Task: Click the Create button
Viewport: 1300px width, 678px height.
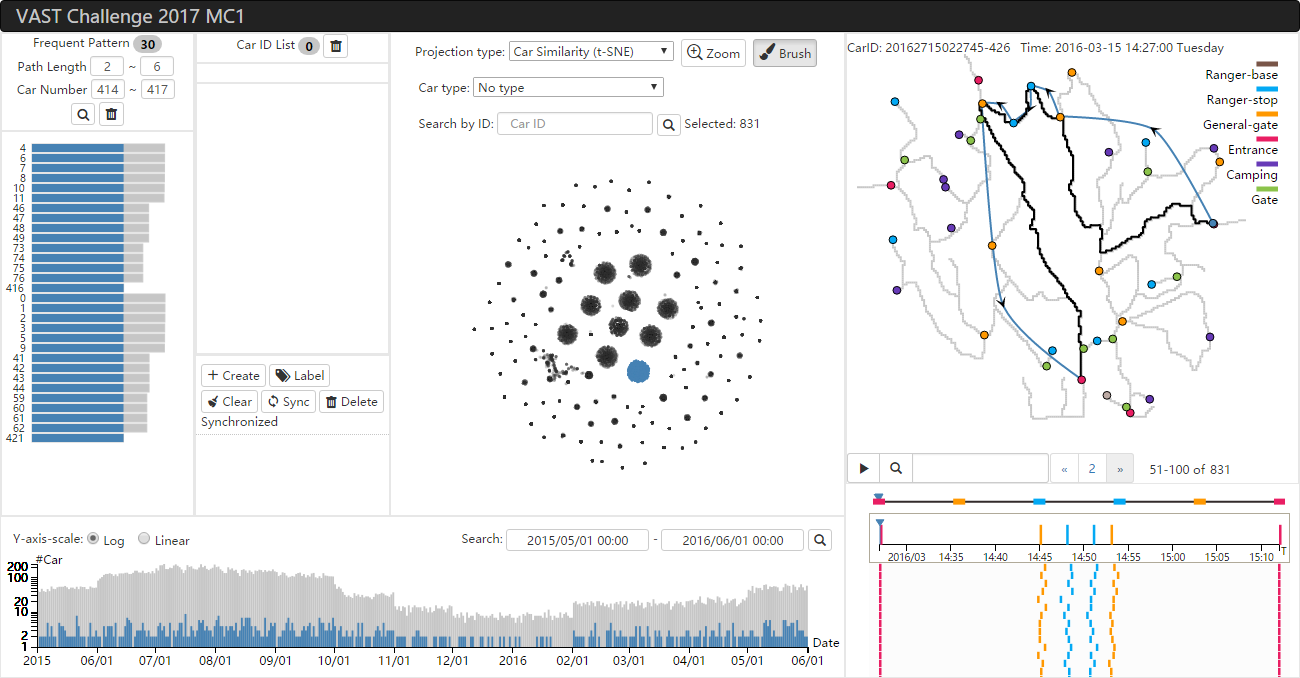Action: 233,375
